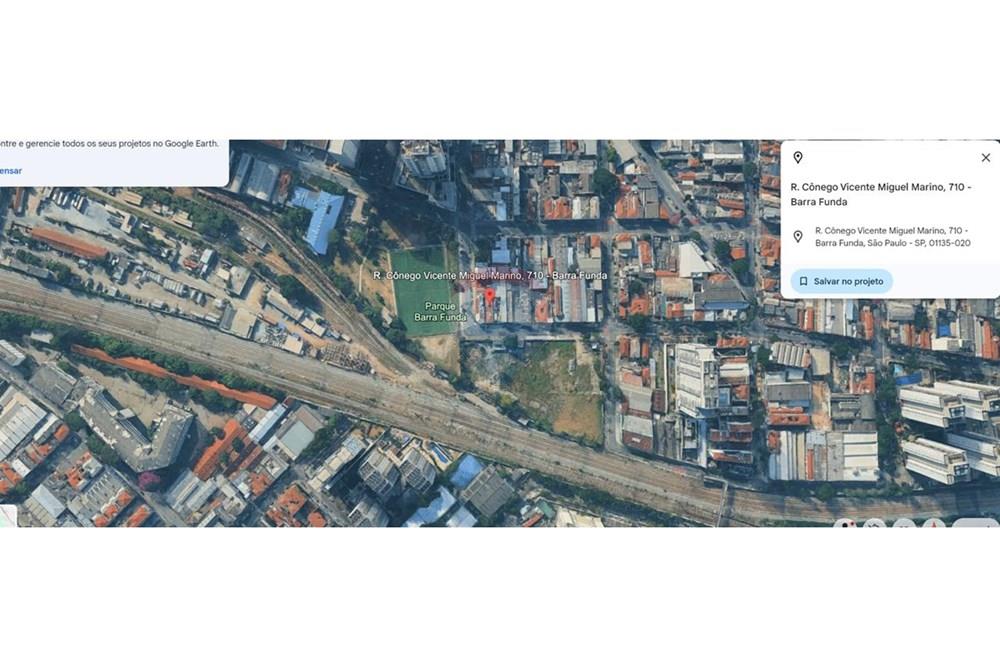Viewport: 1000px width, 667px height.
Task: Click the full address ending in 01135-020
Action: (893, 237)
